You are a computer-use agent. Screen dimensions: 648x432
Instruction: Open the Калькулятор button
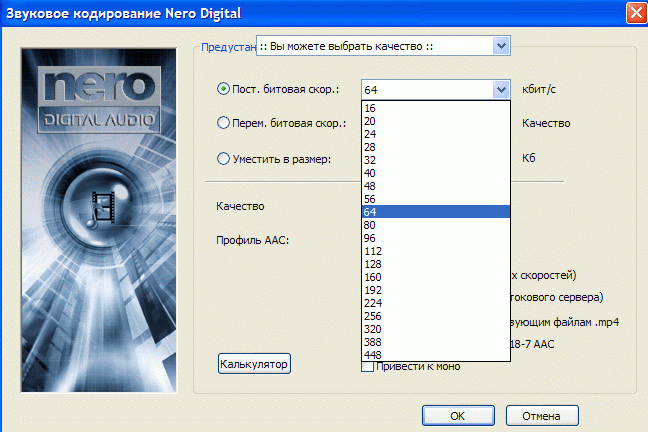(x=254, y=364)
